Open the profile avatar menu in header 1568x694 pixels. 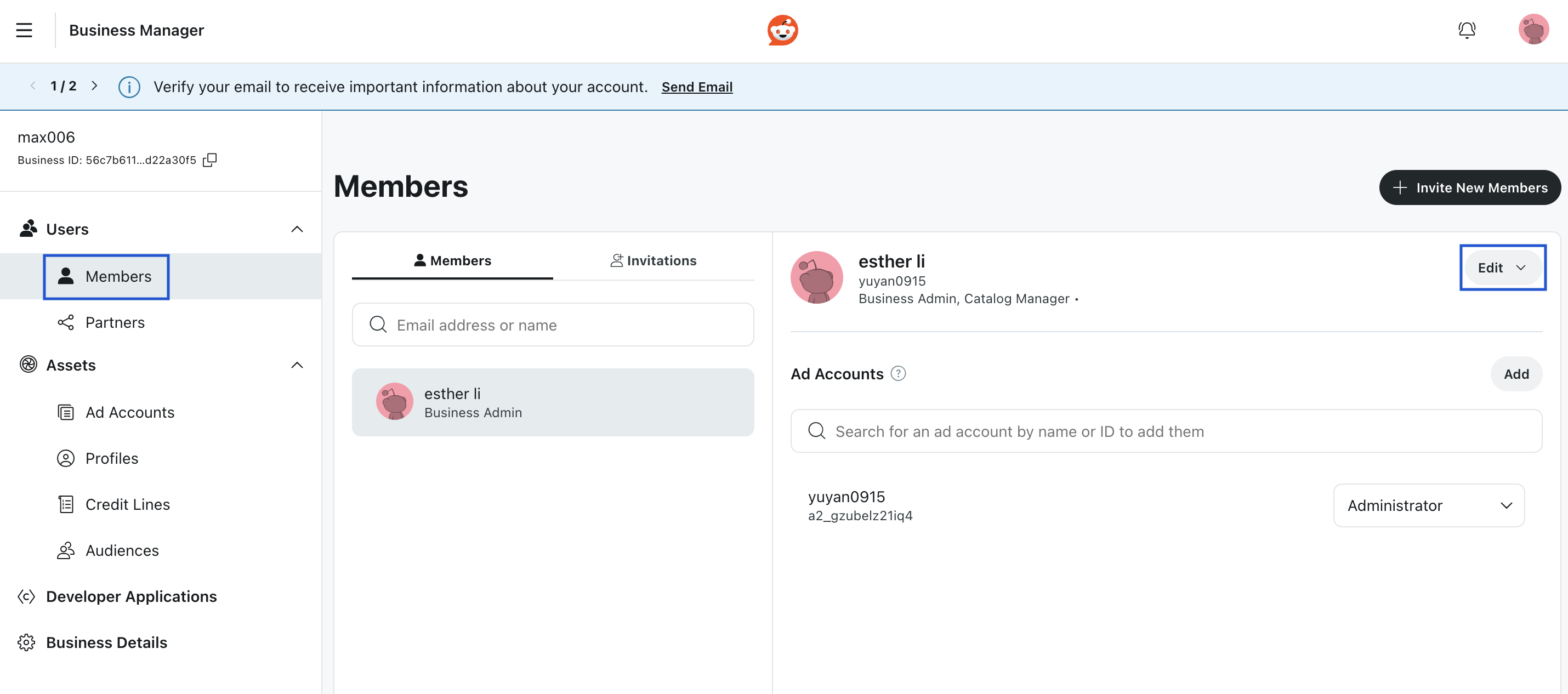(1533, 30)
